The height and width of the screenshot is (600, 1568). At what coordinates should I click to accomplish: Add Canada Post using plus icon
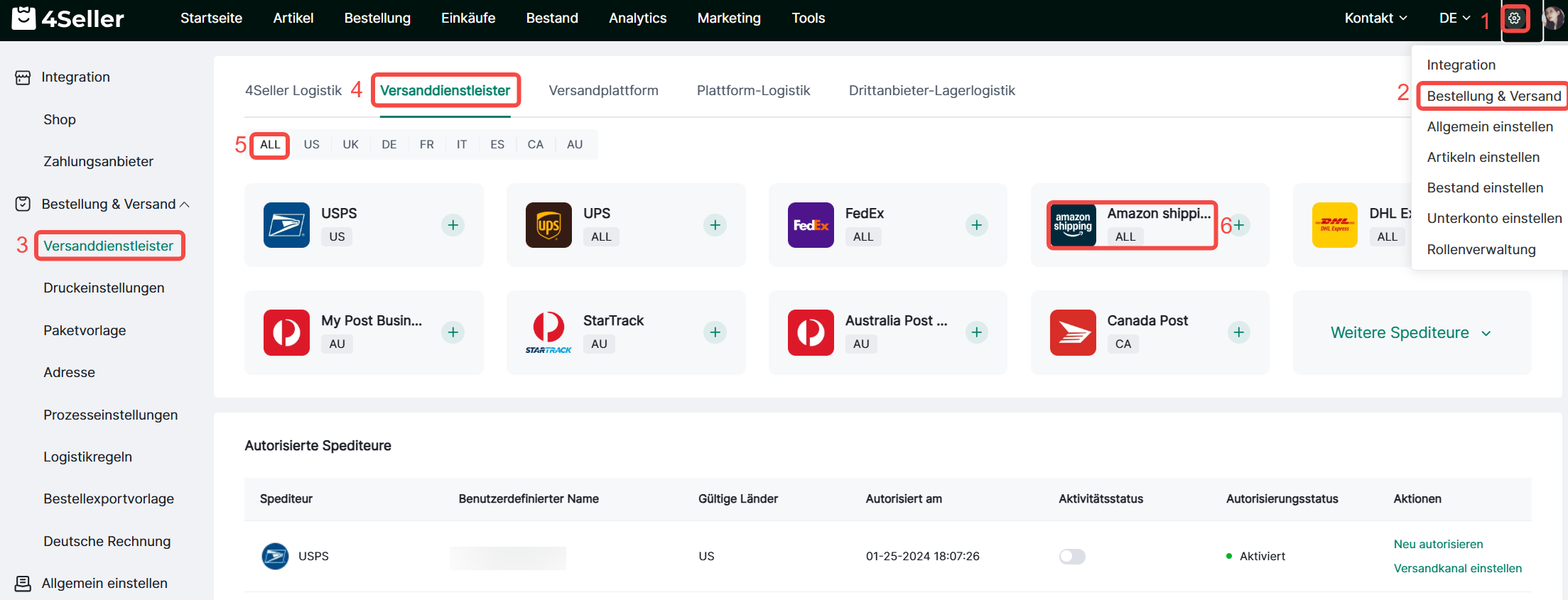pos(1238,332)
